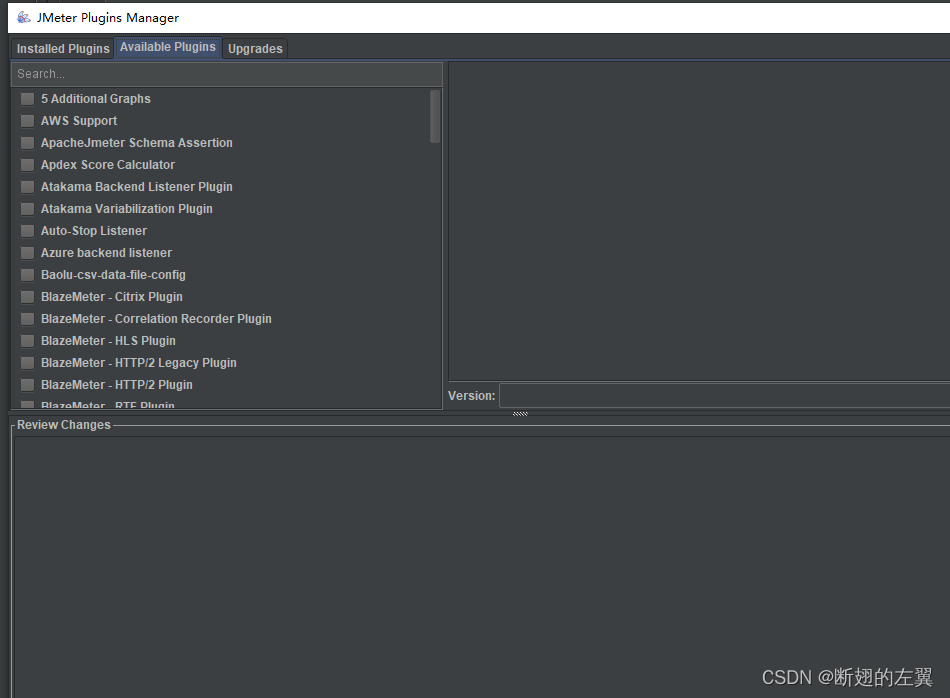Click the JMeter feather icon in title bar
The width and height of the screenshot is (950, 698).
point(24,17)
